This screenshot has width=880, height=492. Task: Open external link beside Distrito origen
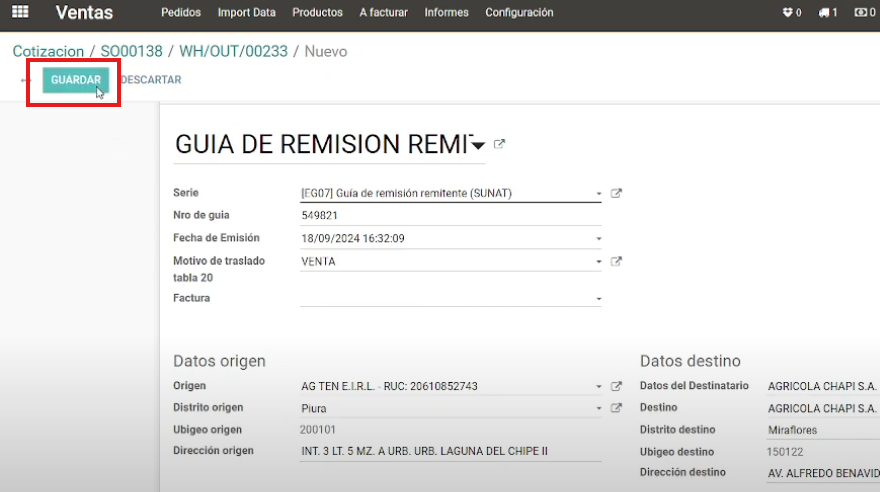click(x=616, y=408)
